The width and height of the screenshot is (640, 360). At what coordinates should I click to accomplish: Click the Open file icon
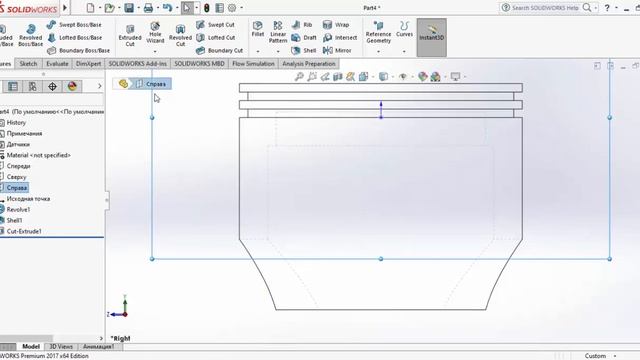tap(109, 8)
